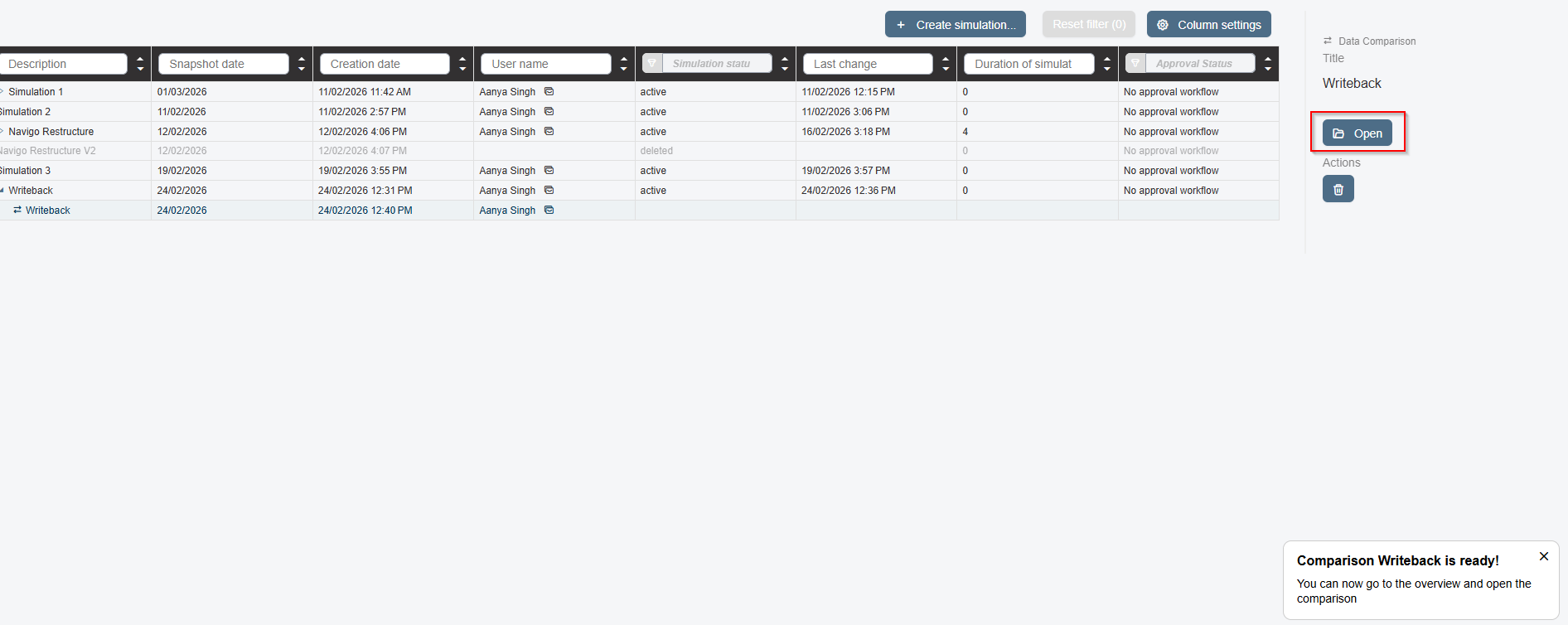1568x625 pixels.
Task: Click creation date 24/02/2026 12:40 PM
Action: pos(365,210)
